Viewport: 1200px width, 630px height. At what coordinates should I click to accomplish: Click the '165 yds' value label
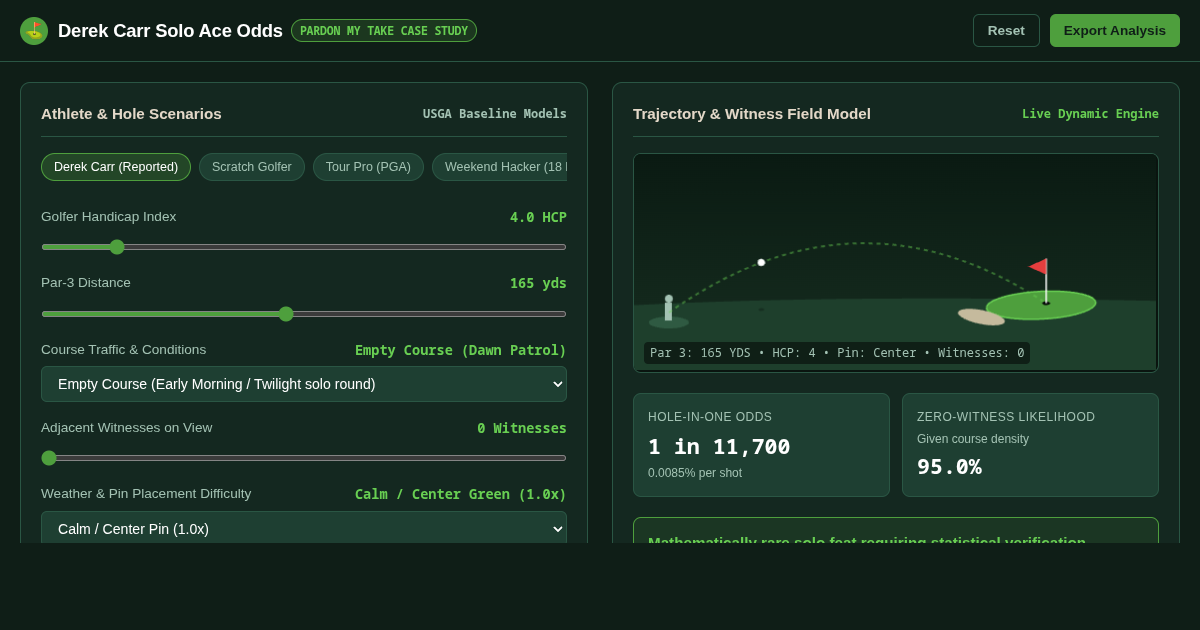coord(538,283)
